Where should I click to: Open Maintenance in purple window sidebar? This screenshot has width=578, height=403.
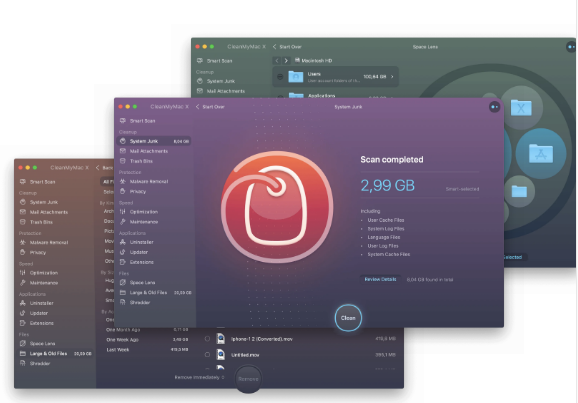pos(139,222)
